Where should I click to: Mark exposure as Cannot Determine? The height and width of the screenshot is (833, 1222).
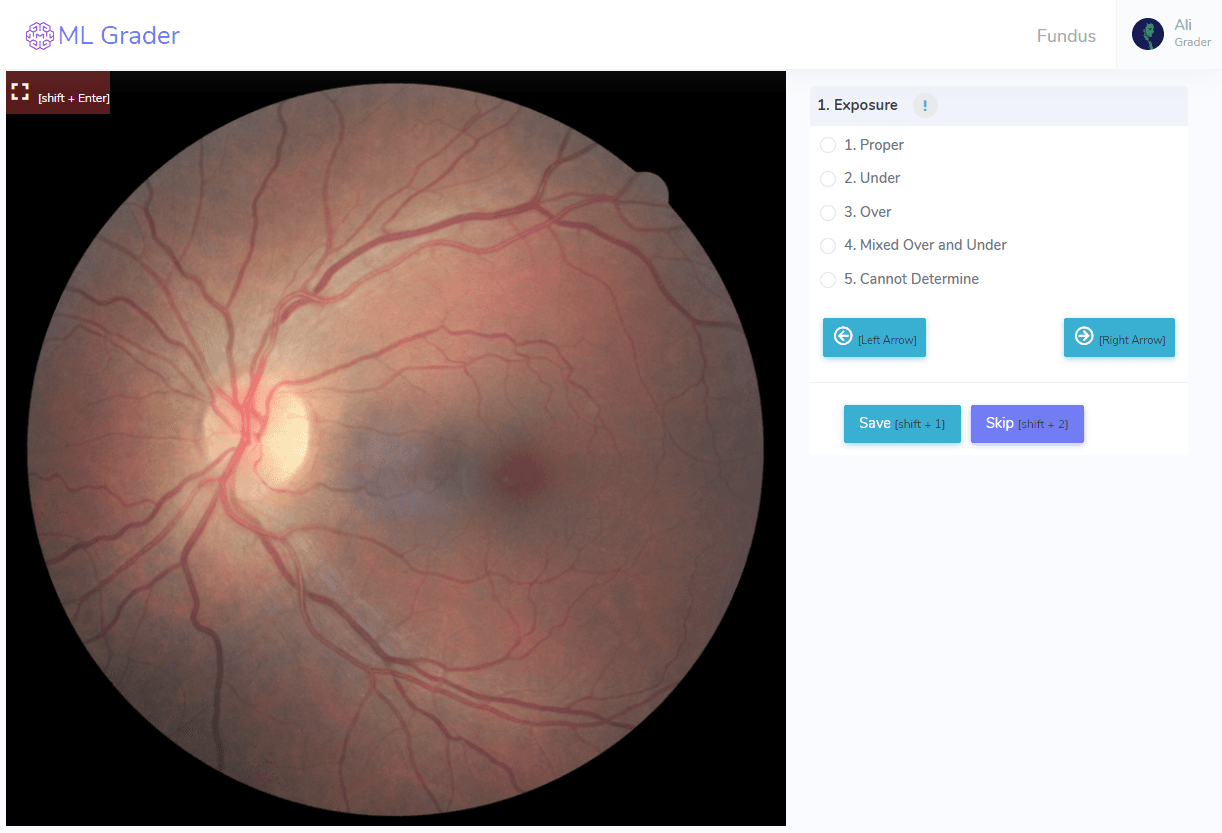point(828,279)
